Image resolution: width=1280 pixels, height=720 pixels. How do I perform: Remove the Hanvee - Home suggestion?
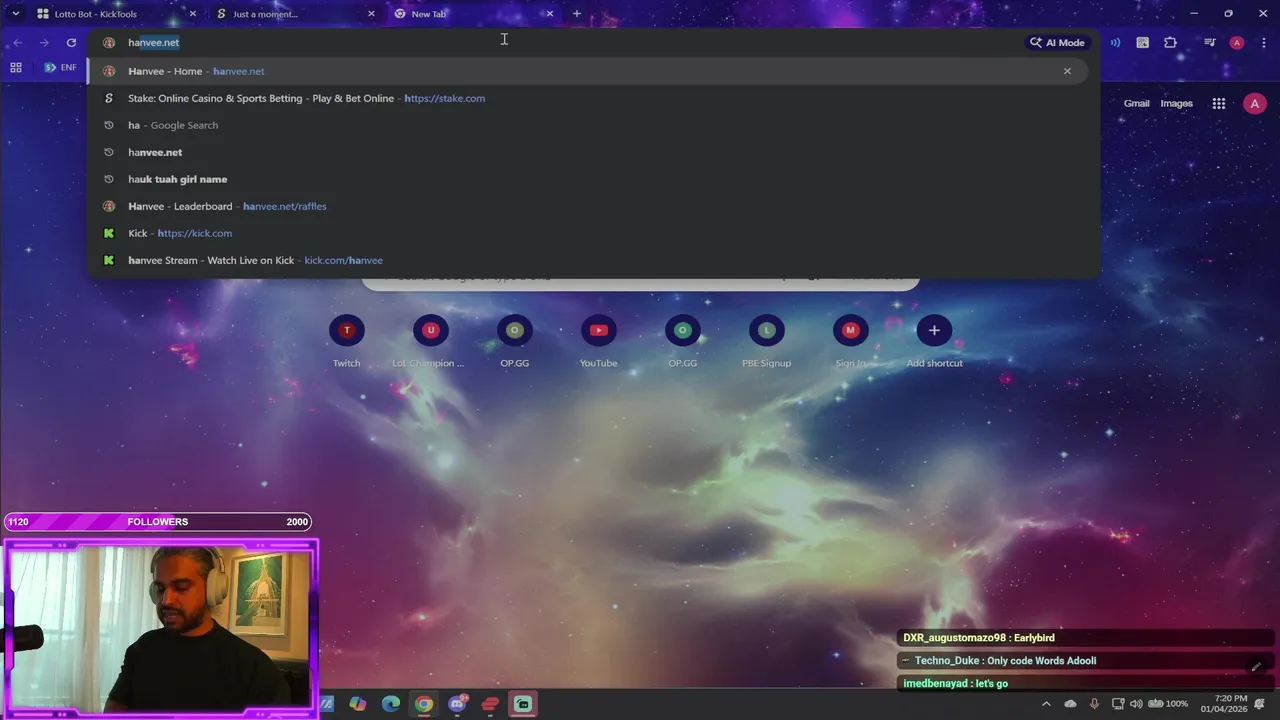tap(1067, 71)
